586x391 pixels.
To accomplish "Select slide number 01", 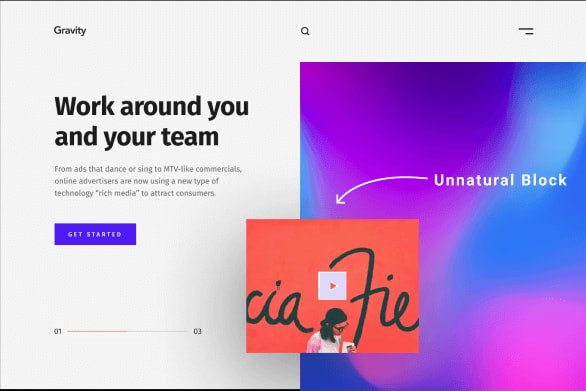I will (x=58, y=331).
